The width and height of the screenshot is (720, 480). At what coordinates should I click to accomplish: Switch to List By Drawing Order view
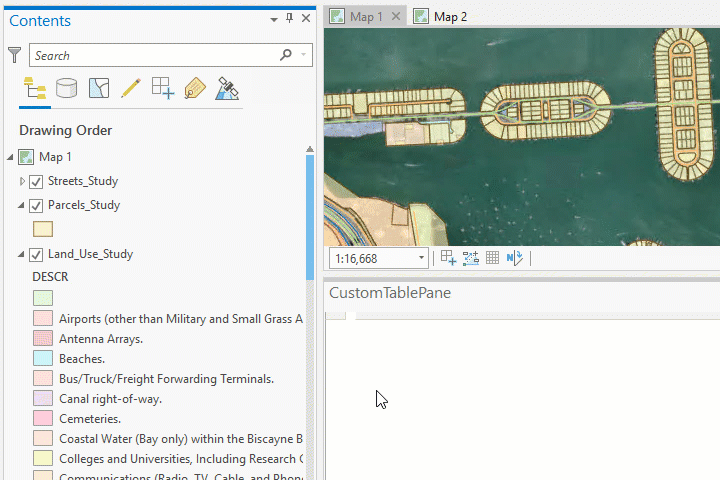35,88
